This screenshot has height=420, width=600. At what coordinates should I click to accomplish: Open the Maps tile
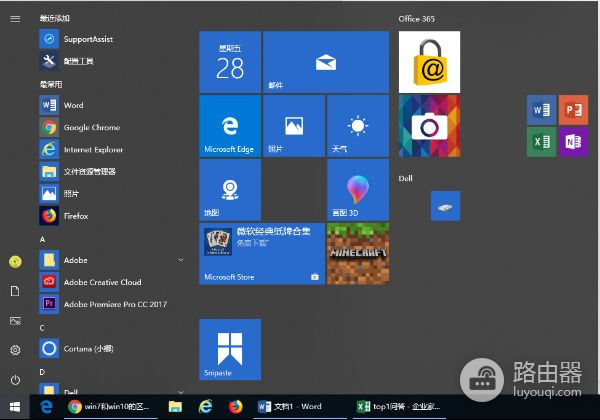229,189
